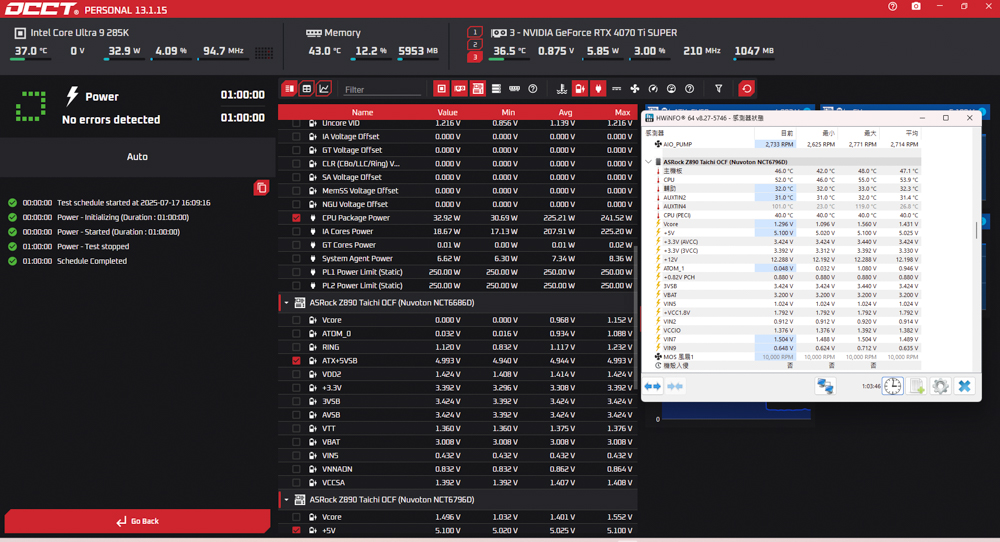Expand all sensors in HWiNFO with blue arrows
The height and width of the screenshot is (542, 1000).
click(x=652, y=386)
